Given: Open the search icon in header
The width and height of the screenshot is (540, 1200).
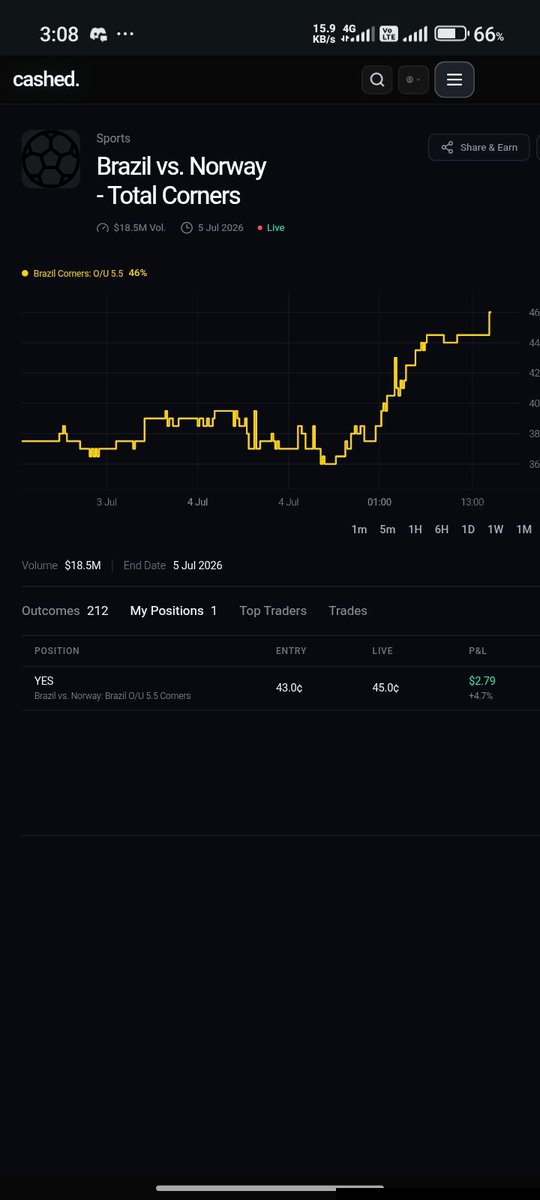Looking at the screenshot, I should click(x=377, y=80).
